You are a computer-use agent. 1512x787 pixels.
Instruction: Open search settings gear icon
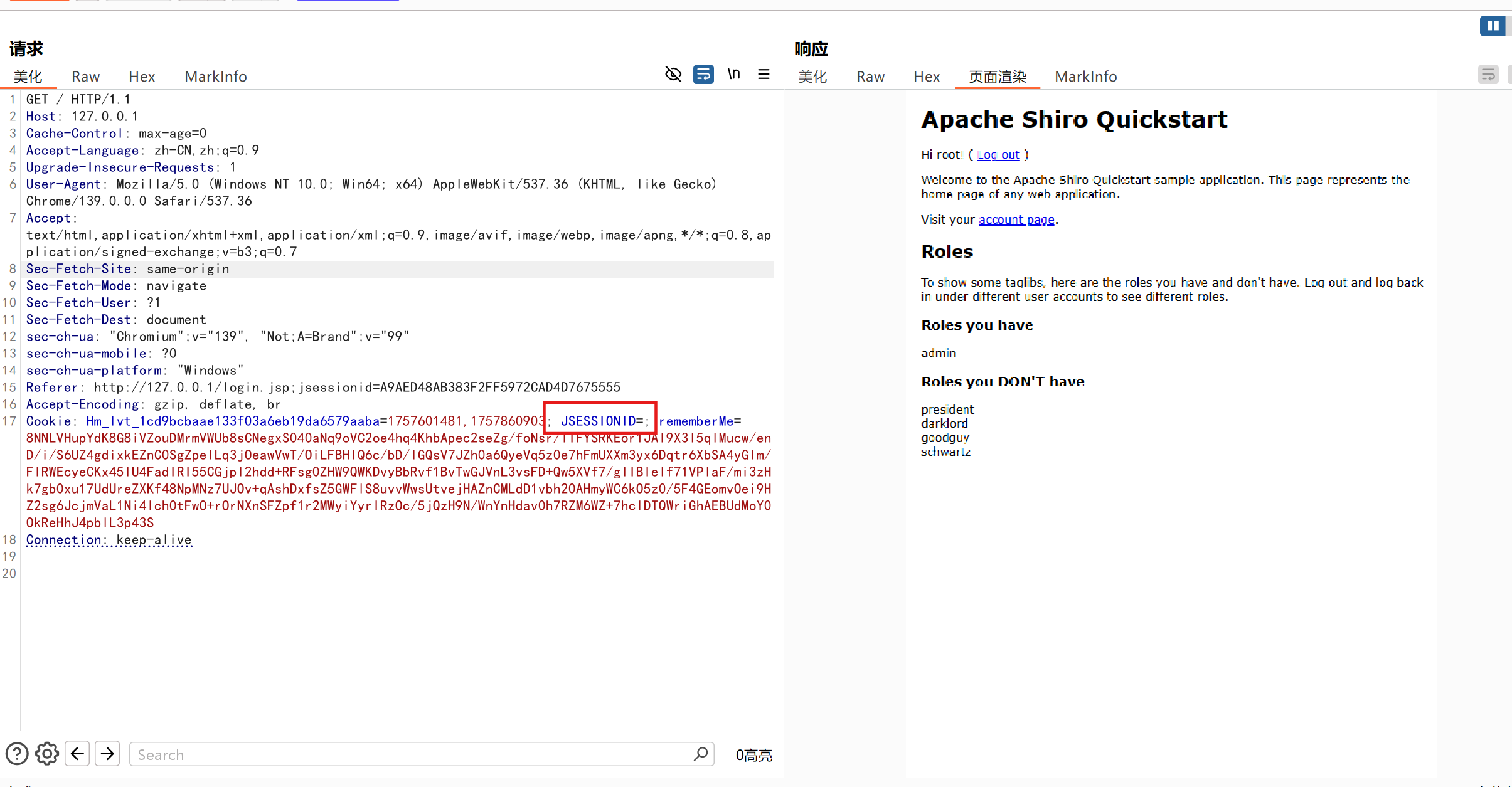coord(47,754)
